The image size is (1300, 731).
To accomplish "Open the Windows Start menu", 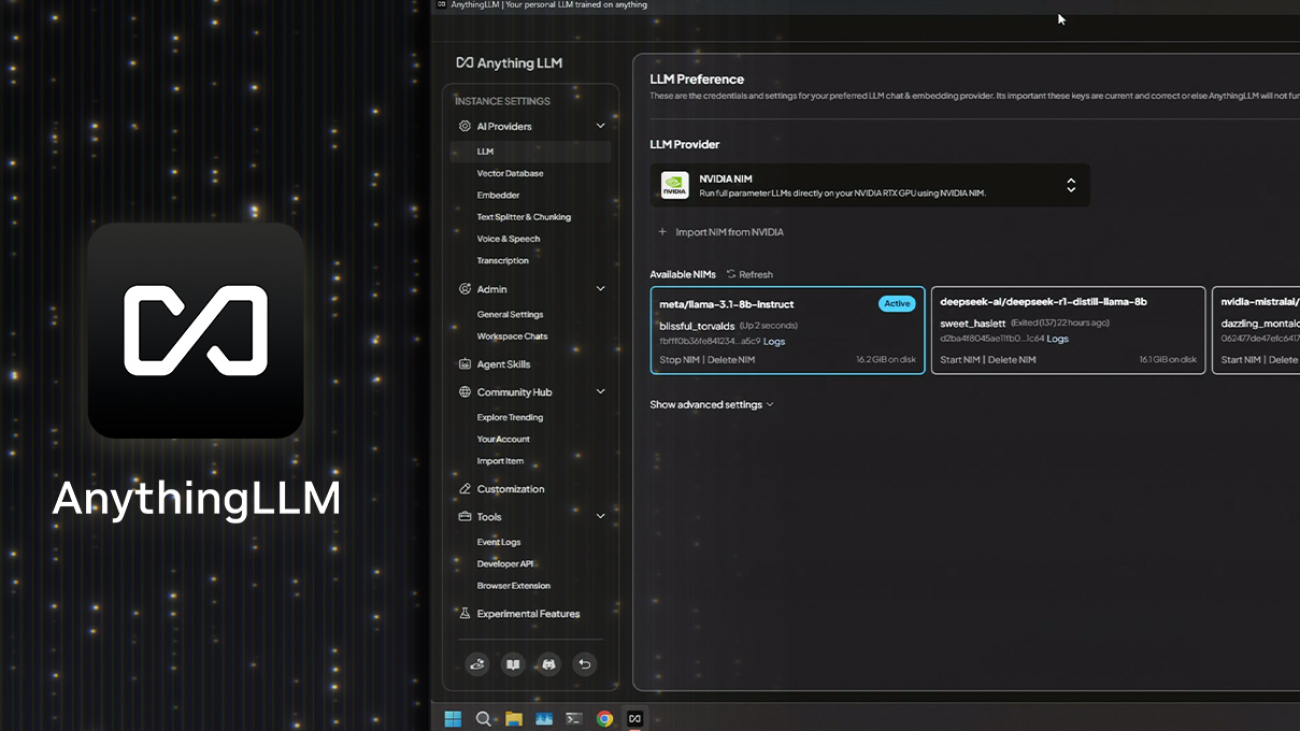I will click(453, 719).
